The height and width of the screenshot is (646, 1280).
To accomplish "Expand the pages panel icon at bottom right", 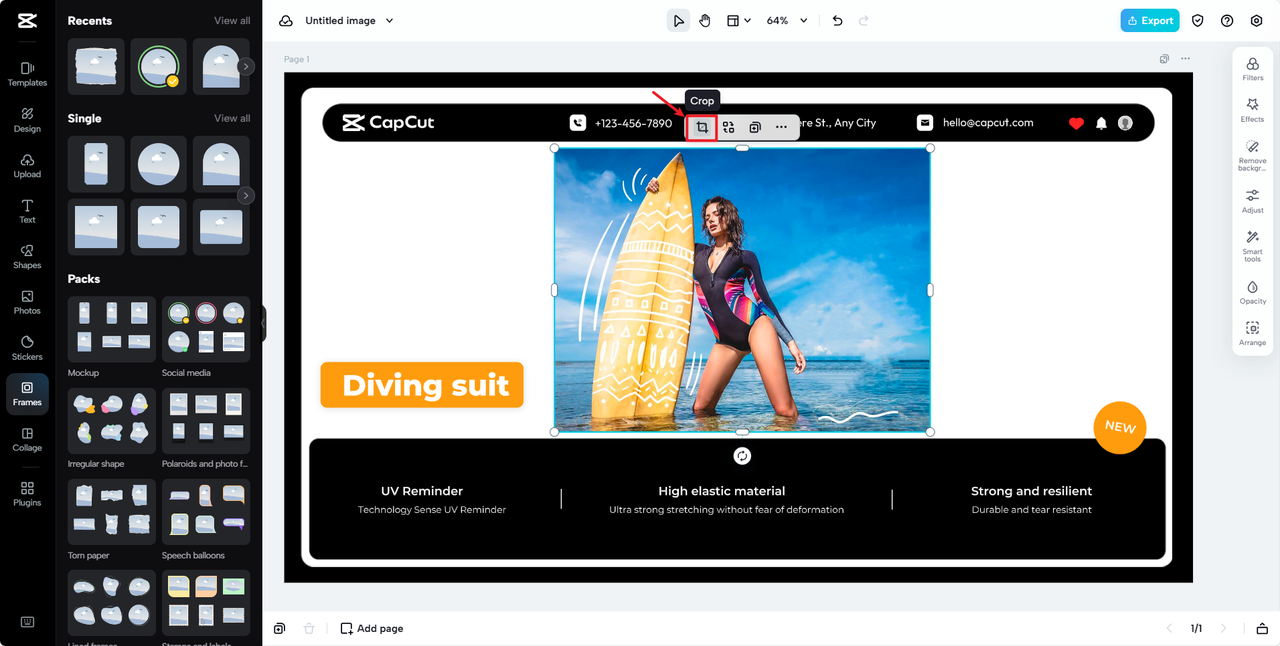I will coord(1262,628).
